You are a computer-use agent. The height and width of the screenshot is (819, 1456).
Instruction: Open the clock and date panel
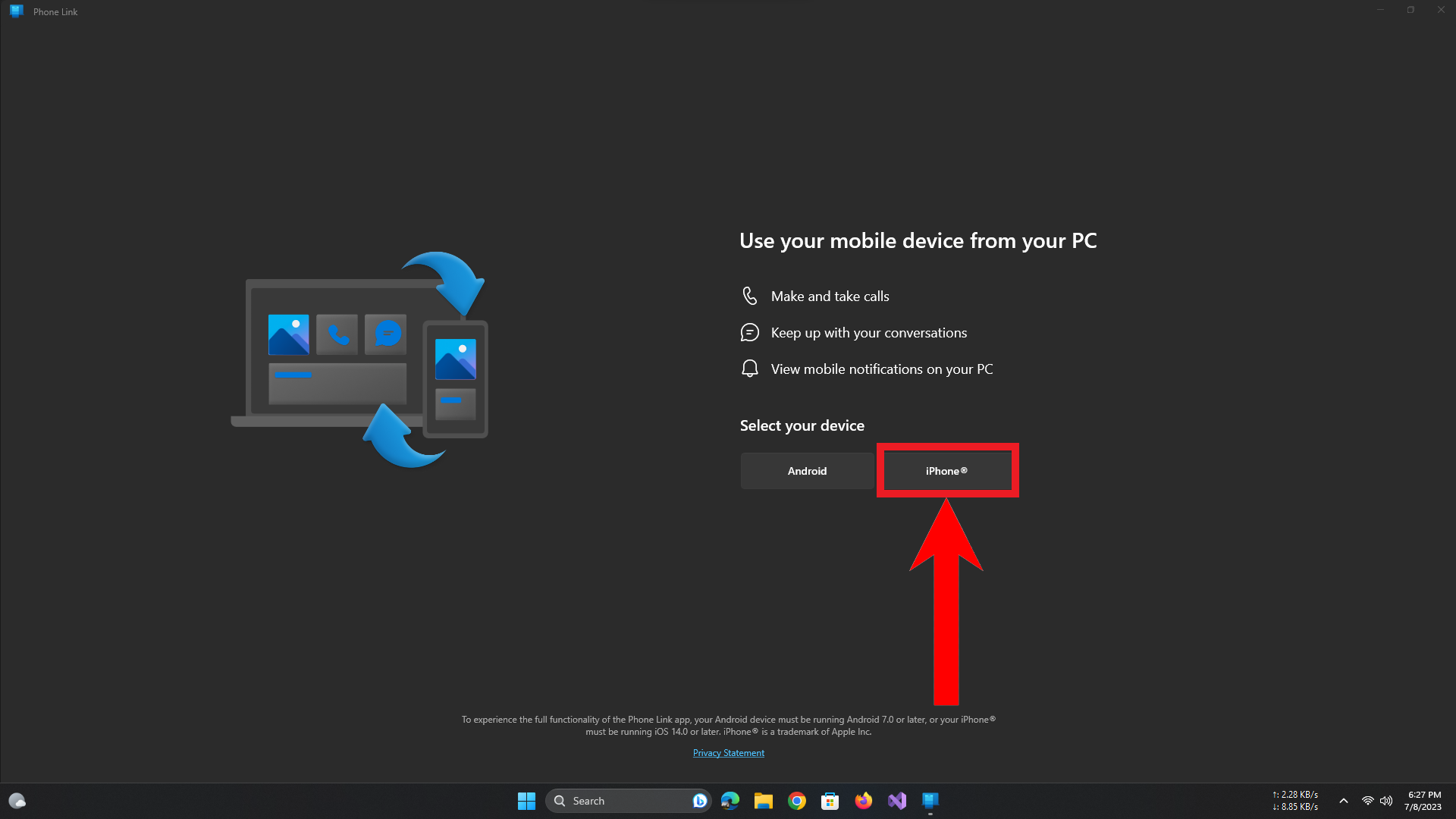(x=1423, y=801)
